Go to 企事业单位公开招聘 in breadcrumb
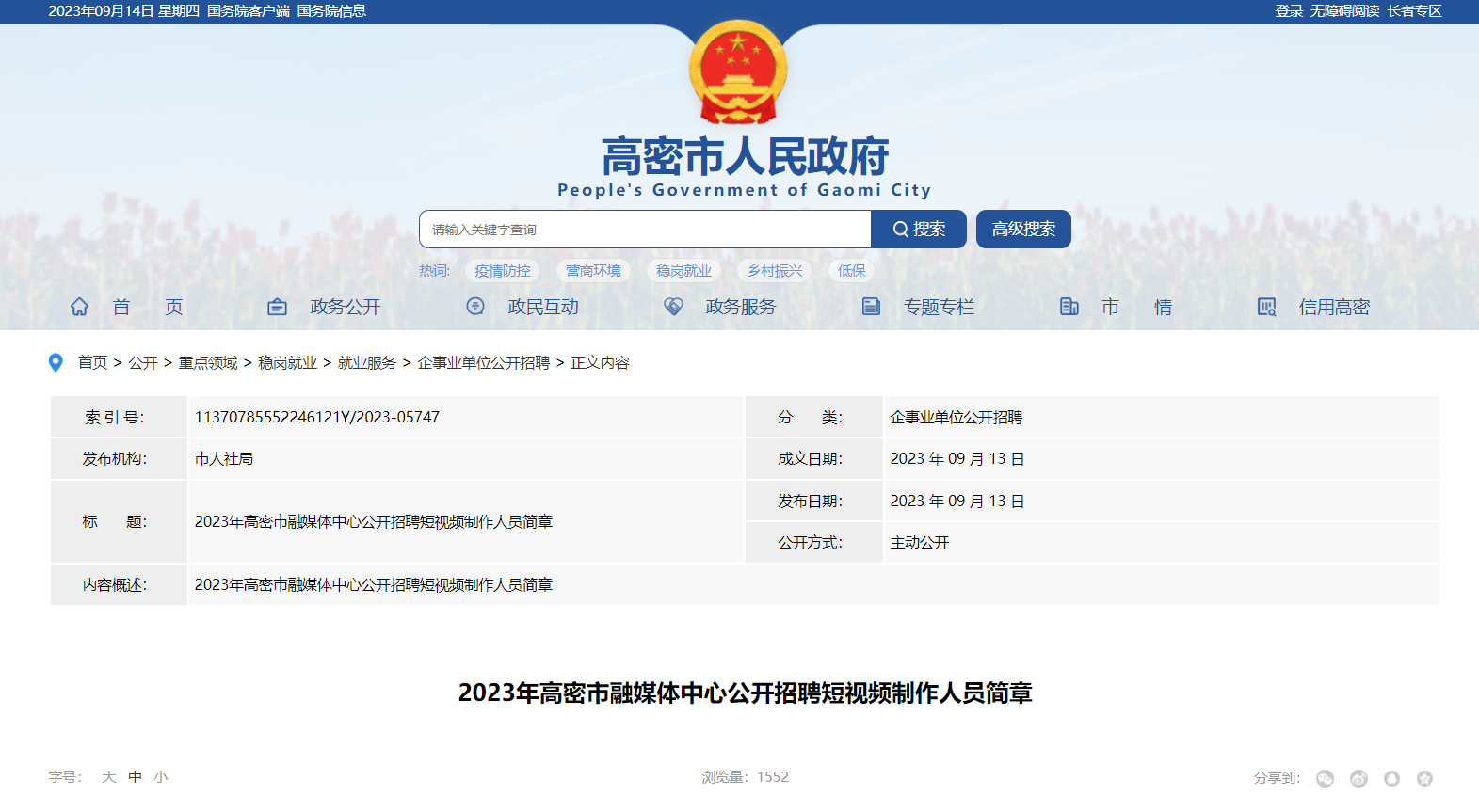 tap(484, 363)
